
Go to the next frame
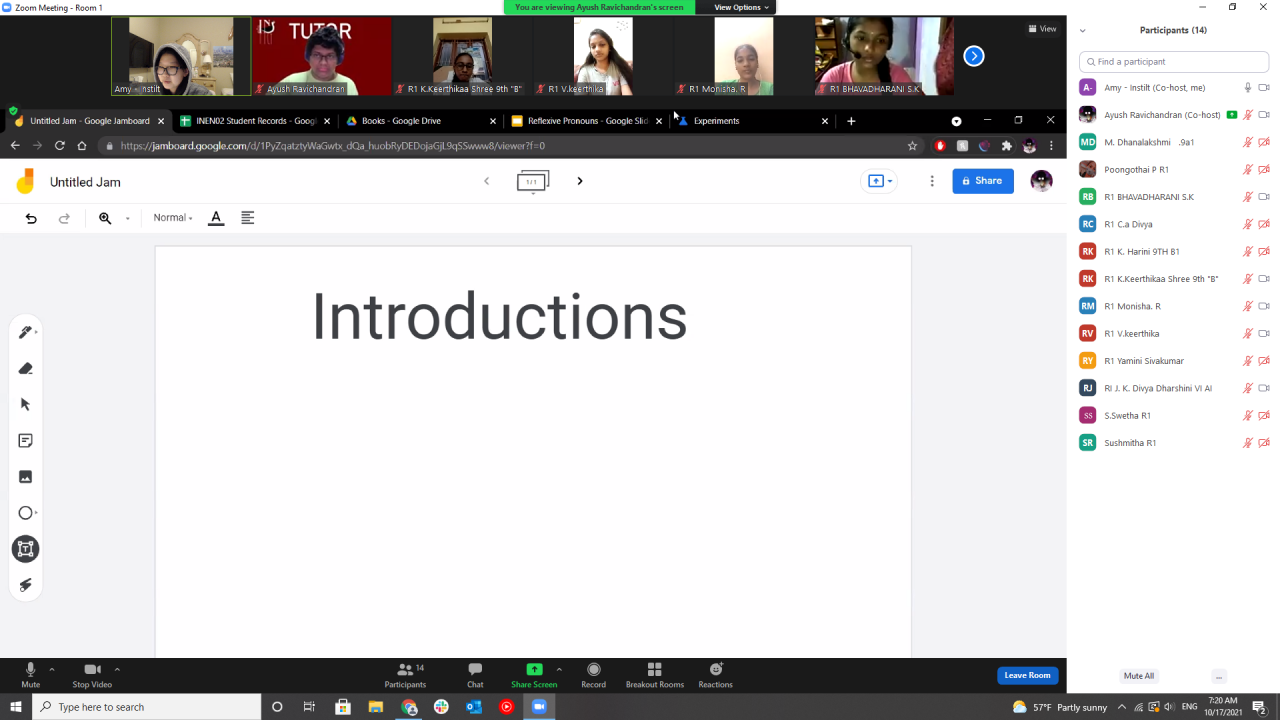pos(579,181)
